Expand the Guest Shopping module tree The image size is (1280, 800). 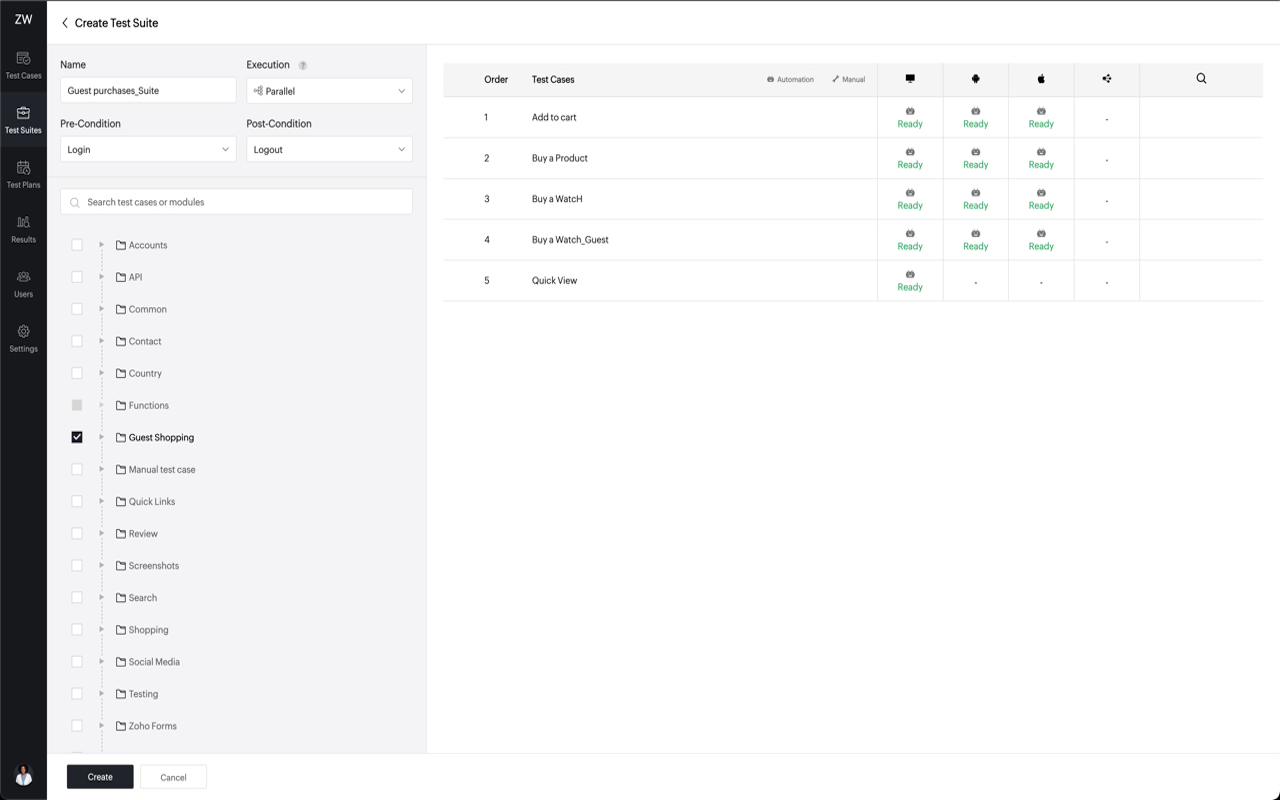pyautogui.click(x=101, y=437)
